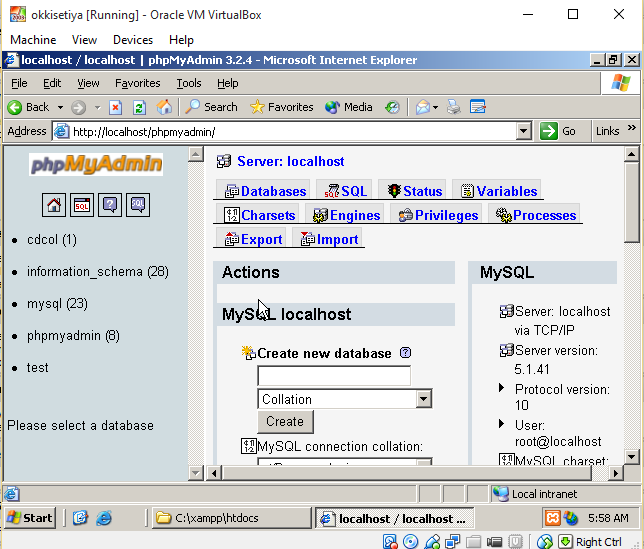Open the Back button history dropdown arrow

coord(60,108)
